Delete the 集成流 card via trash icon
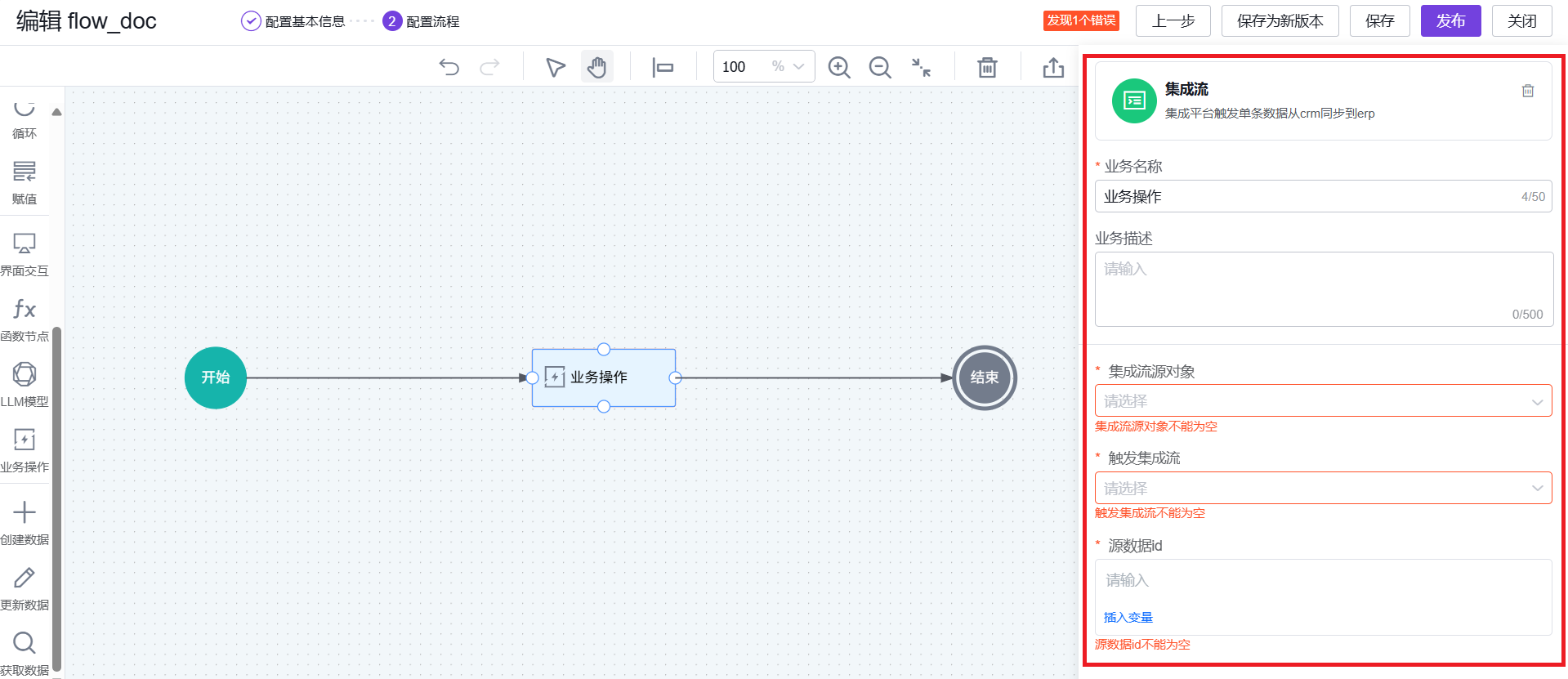1568x679 pixels. 1527,91
